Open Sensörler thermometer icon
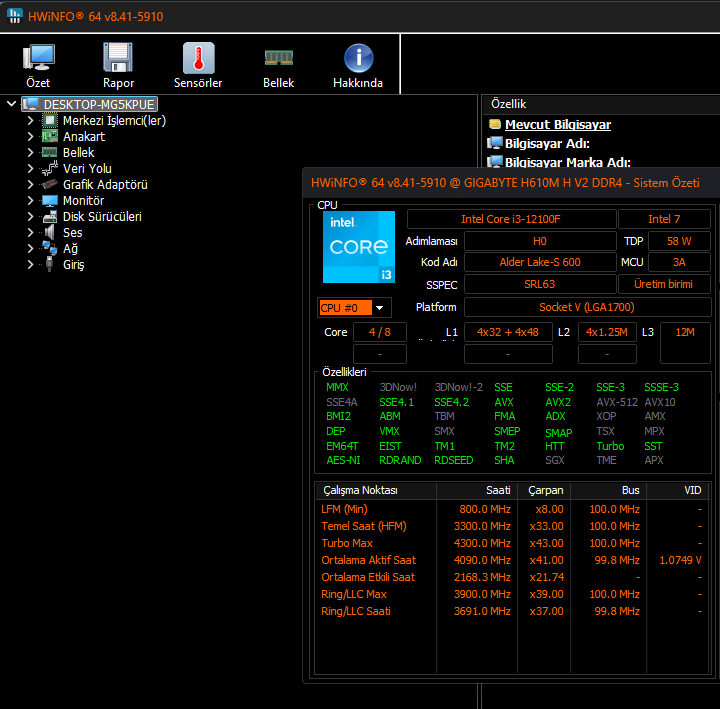Viewport: 720px width, 709px height. [x=198, y=58]
